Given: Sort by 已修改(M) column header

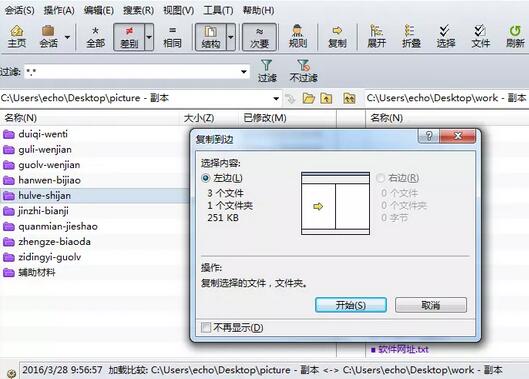Looking at the screenshot, I should (286, 118).
